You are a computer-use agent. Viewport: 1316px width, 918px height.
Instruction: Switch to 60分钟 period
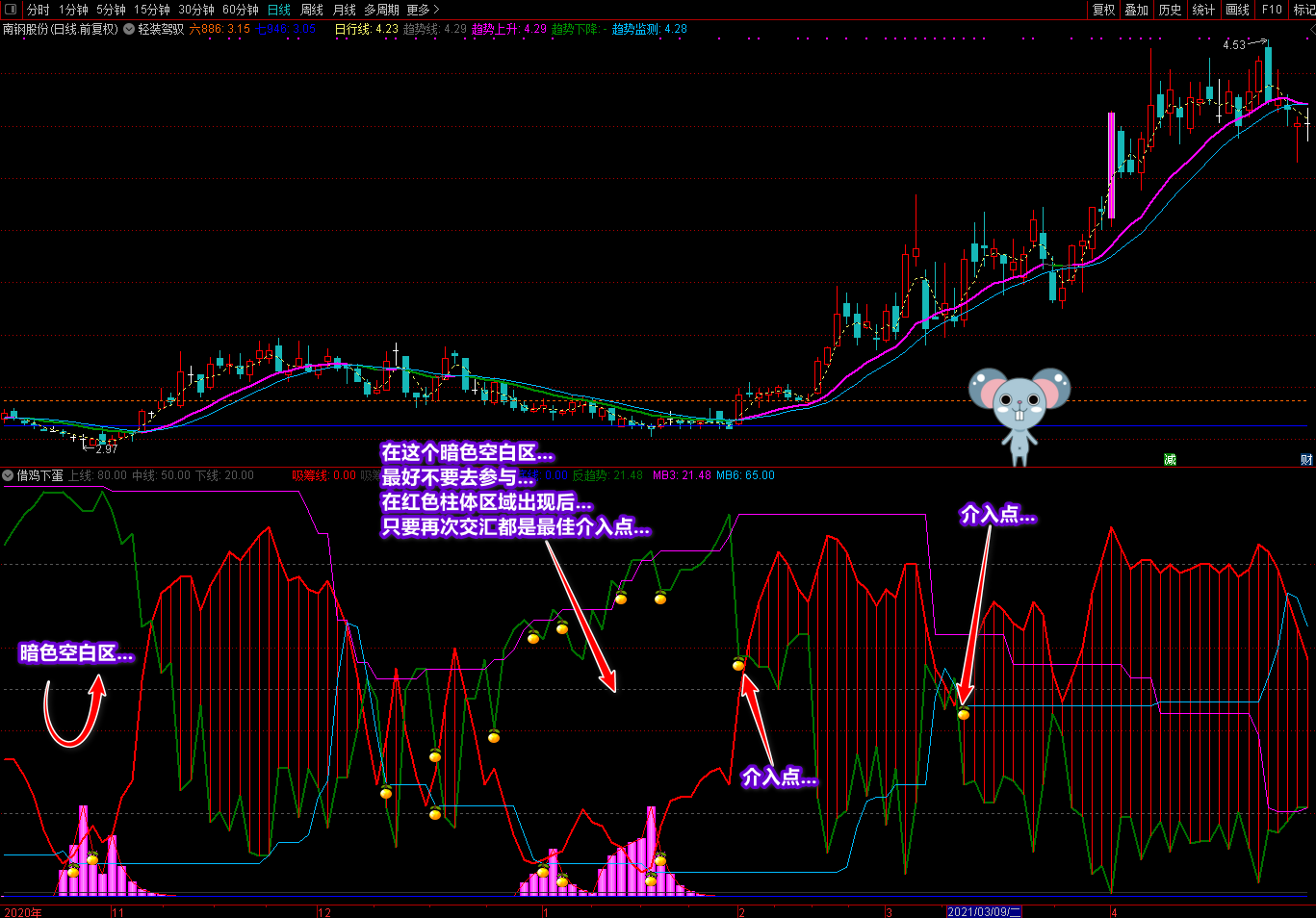coord(240,10)
